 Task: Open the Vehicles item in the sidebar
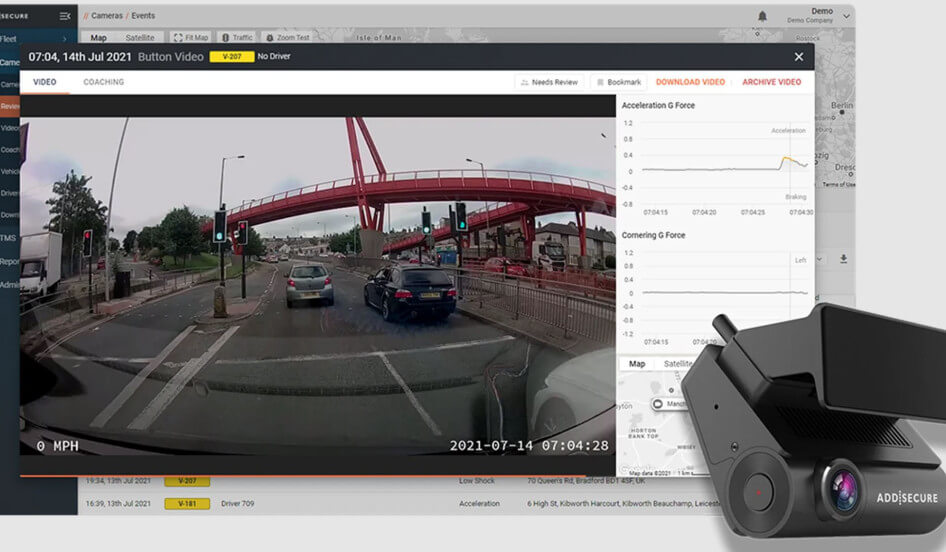pos(10,171)
